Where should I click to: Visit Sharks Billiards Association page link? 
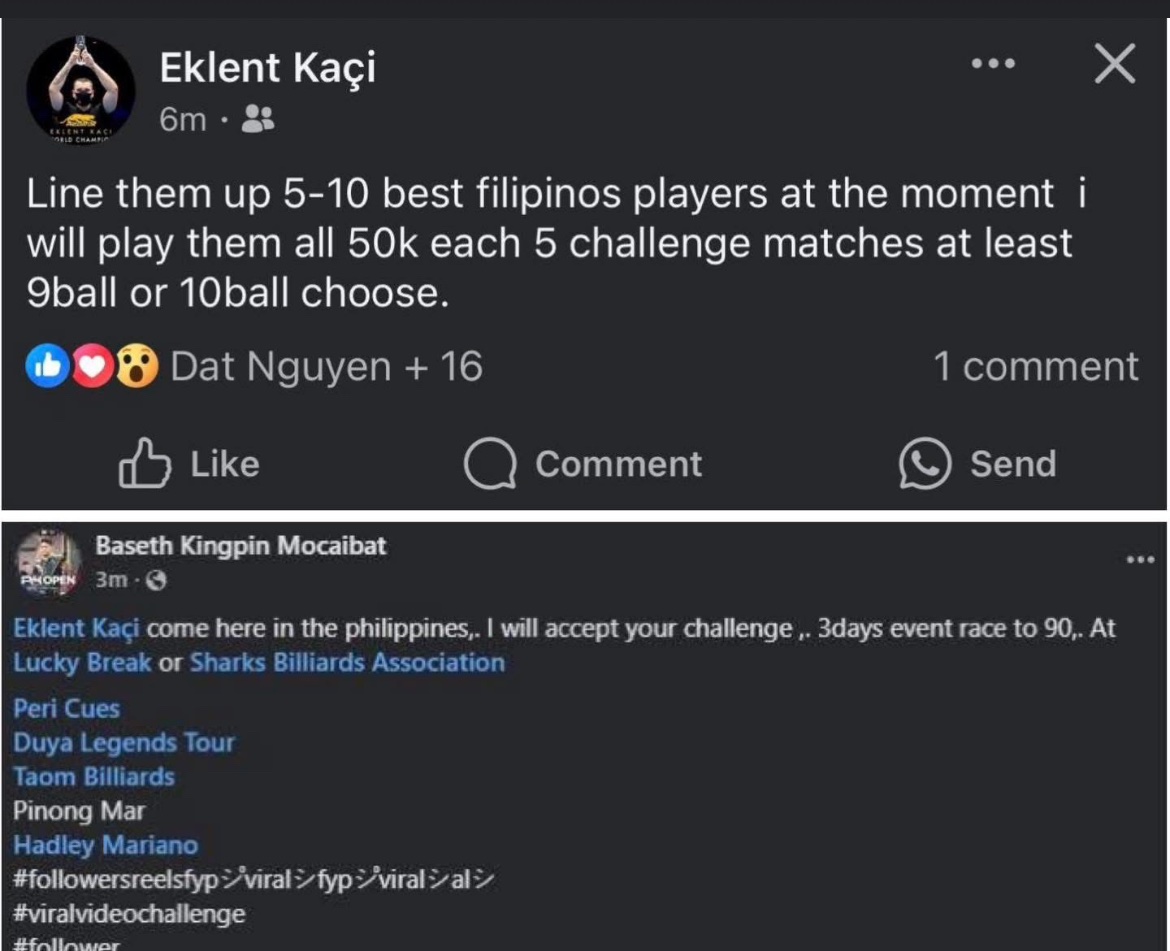(x=347, y=662)
